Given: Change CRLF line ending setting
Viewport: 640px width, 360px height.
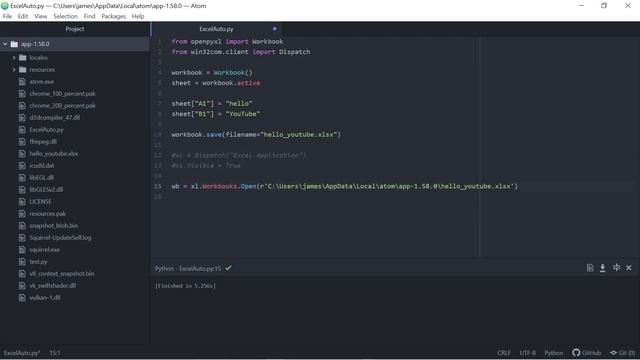Looking at the screenshot, I should click(504, 353).
